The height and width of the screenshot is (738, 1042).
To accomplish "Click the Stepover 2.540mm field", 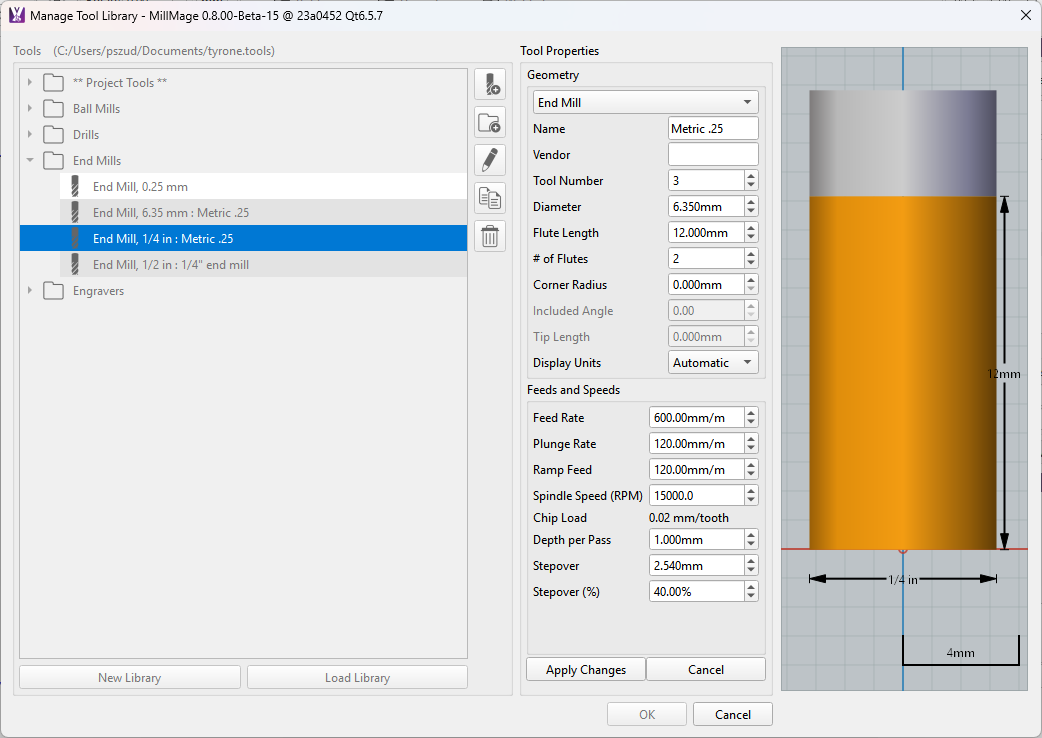I will (696, 565).
